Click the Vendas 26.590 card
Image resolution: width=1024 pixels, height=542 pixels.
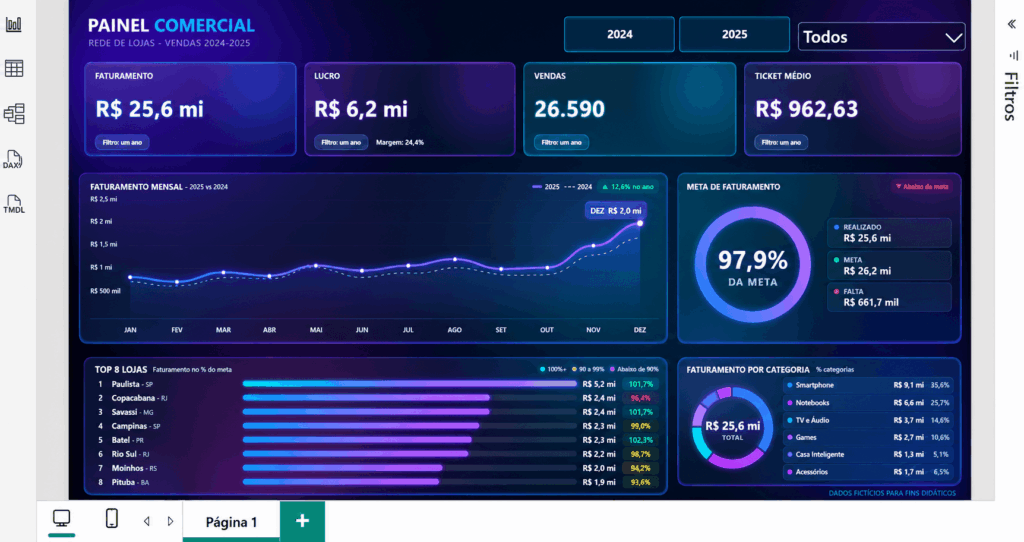630,109
